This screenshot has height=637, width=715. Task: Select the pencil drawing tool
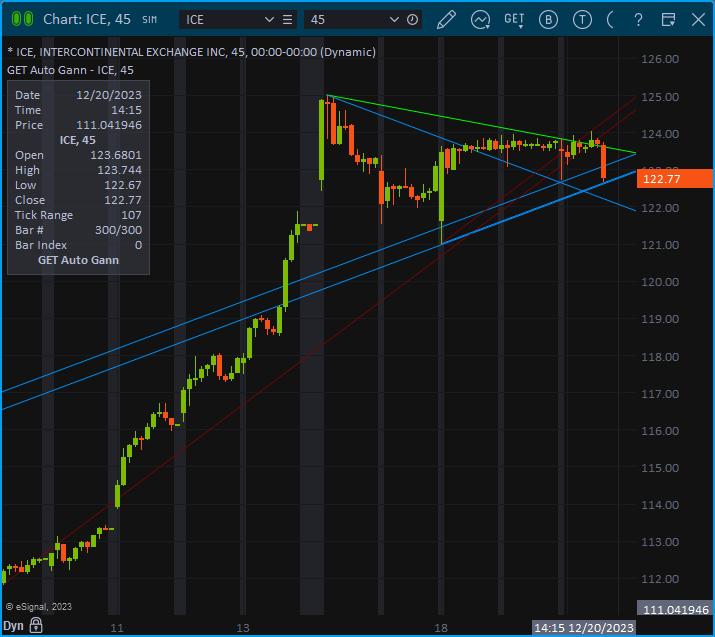coord(446,20)
